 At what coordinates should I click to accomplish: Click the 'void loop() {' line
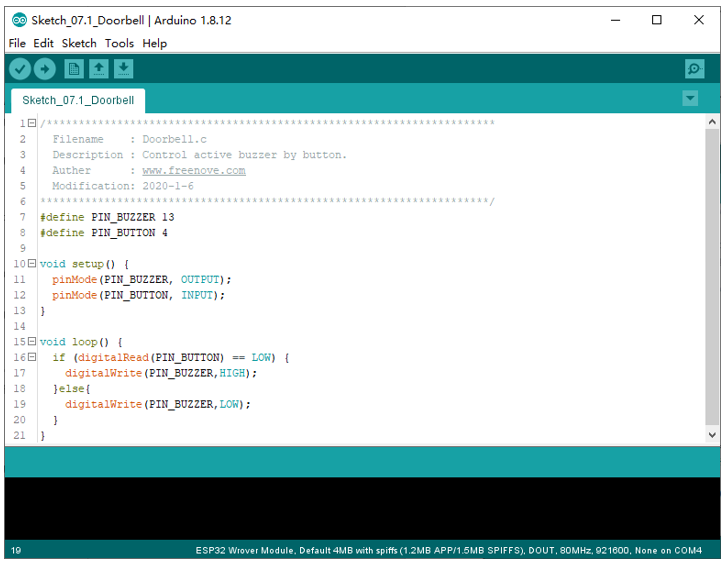(81, 342)
